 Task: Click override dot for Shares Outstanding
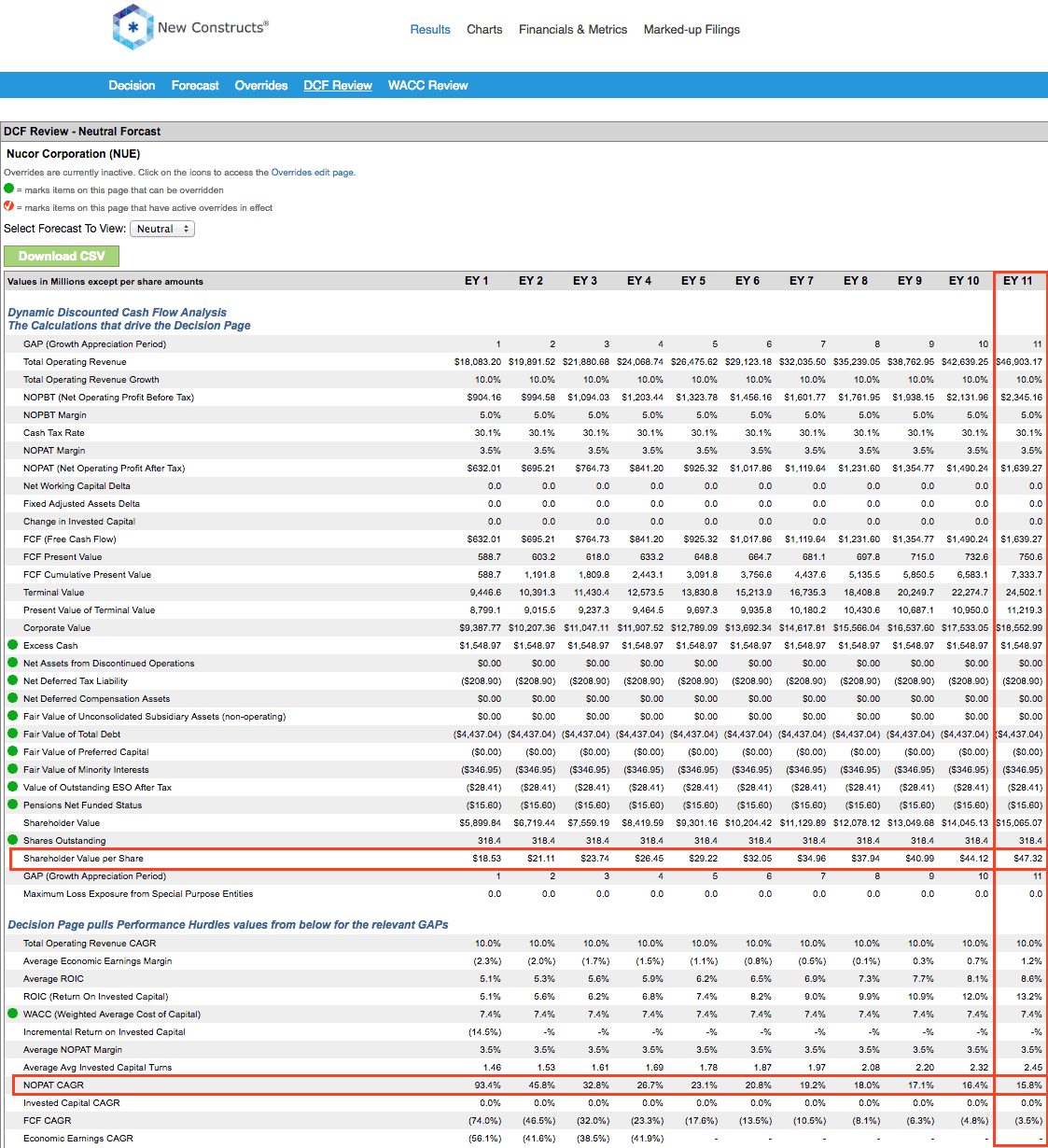(x=13, y=840)
